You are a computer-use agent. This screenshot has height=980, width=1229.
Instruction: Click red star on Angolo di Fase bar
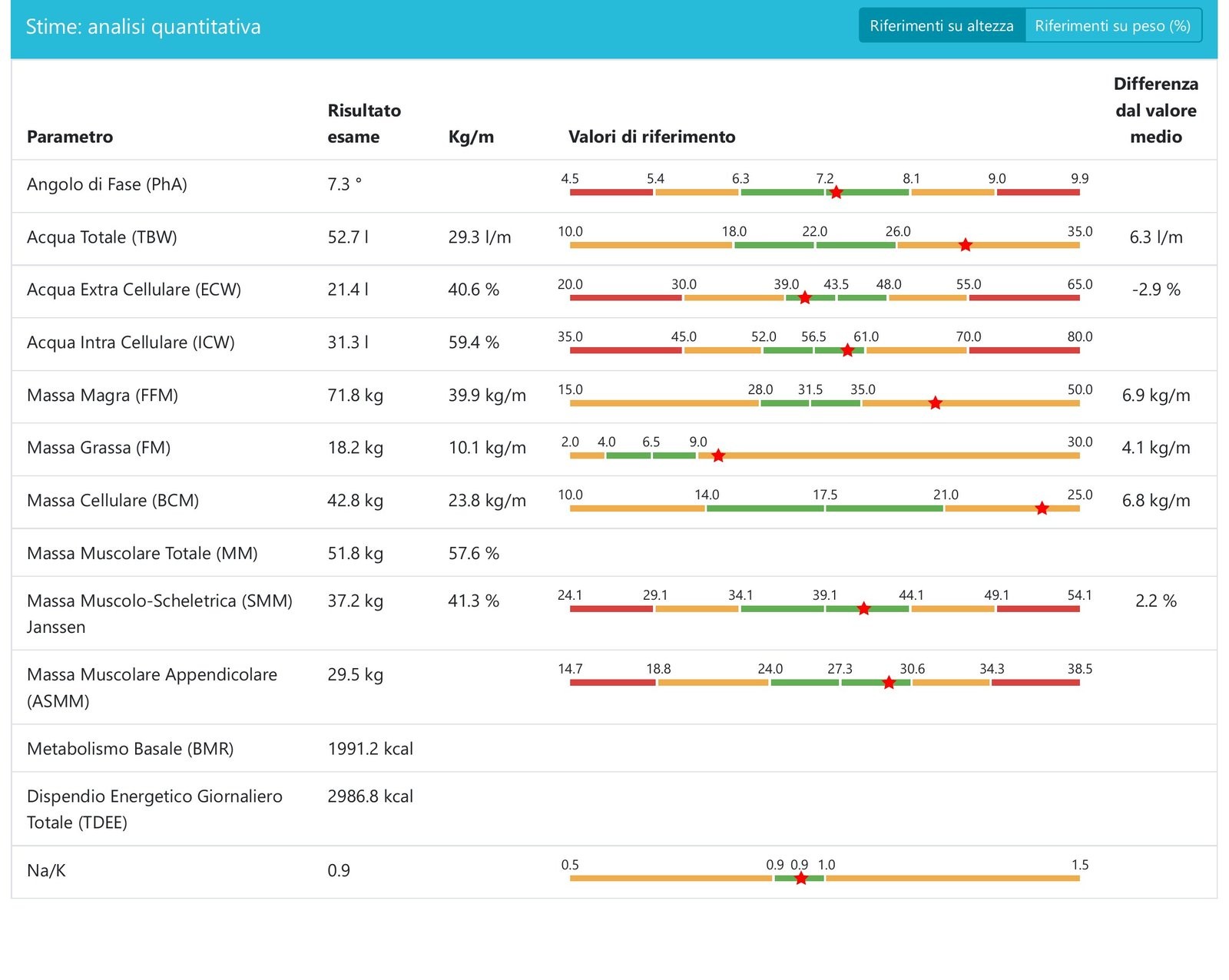pos(836,193)
